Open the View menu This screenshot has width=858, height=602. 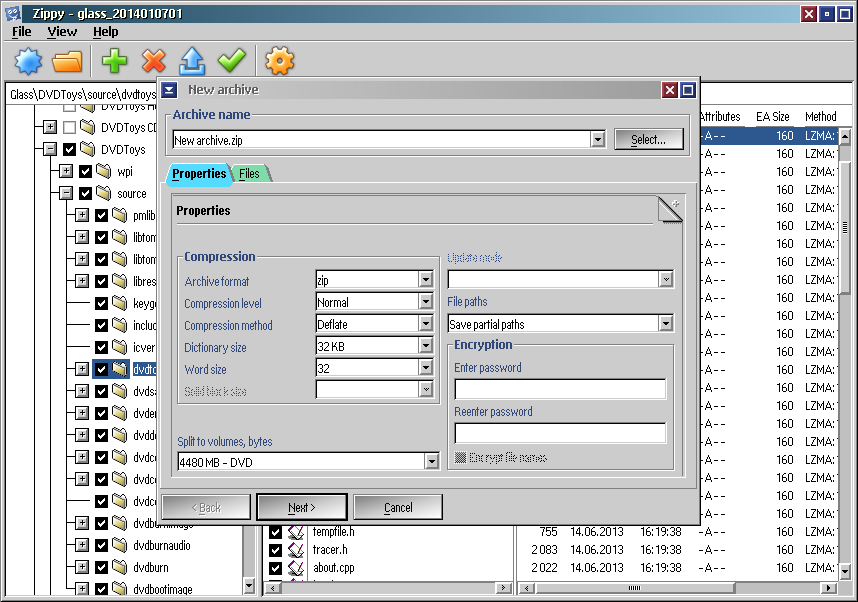coord(62,32)
